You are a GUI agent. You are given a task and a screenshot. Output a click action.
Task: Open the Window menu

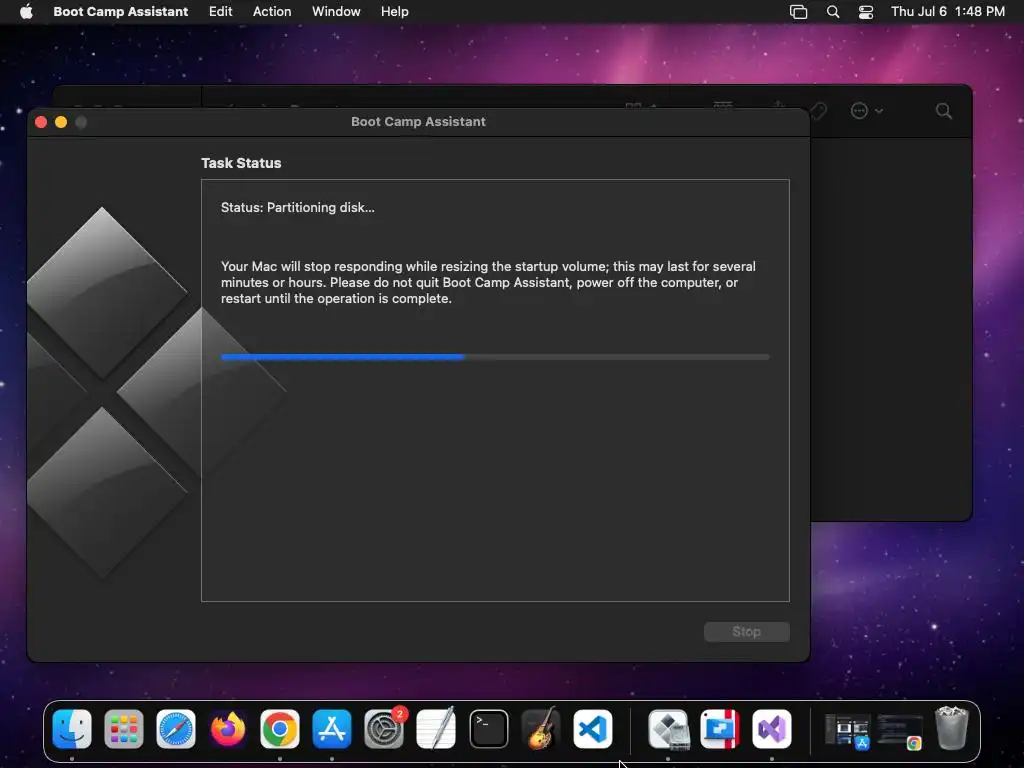pos(336,12)
